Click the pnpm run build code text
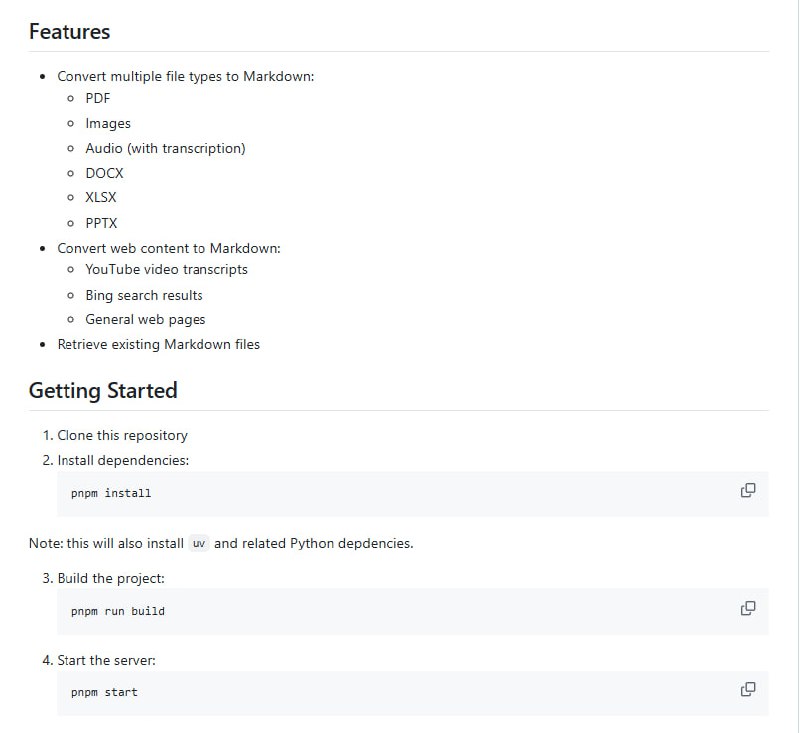The width and height of the screenshot is (800, 733). coord(117,611)
